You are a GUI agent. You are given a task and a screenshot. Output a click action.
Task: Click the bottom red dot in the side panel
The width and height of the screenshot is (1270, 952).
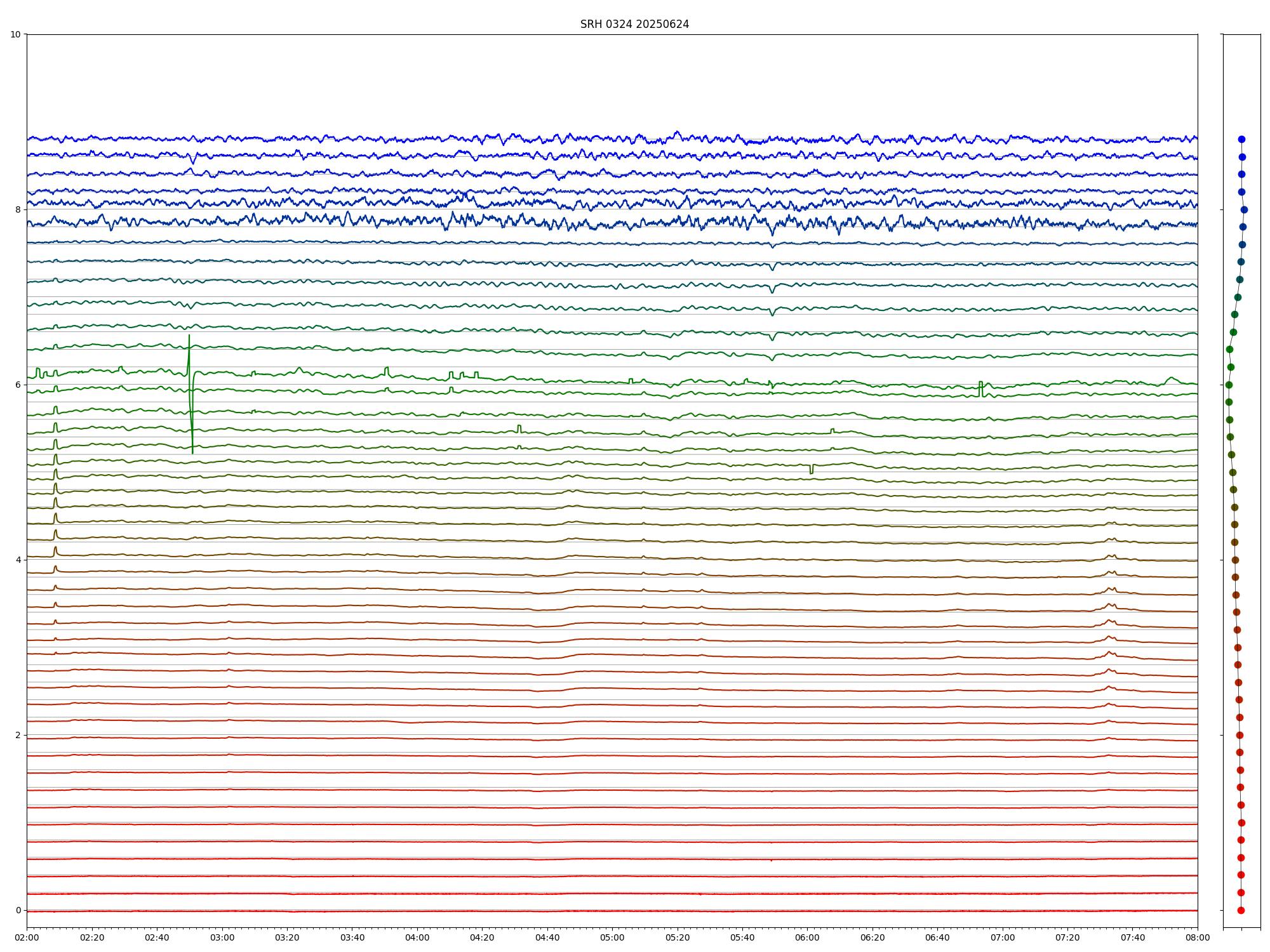tap(1241, 910)
